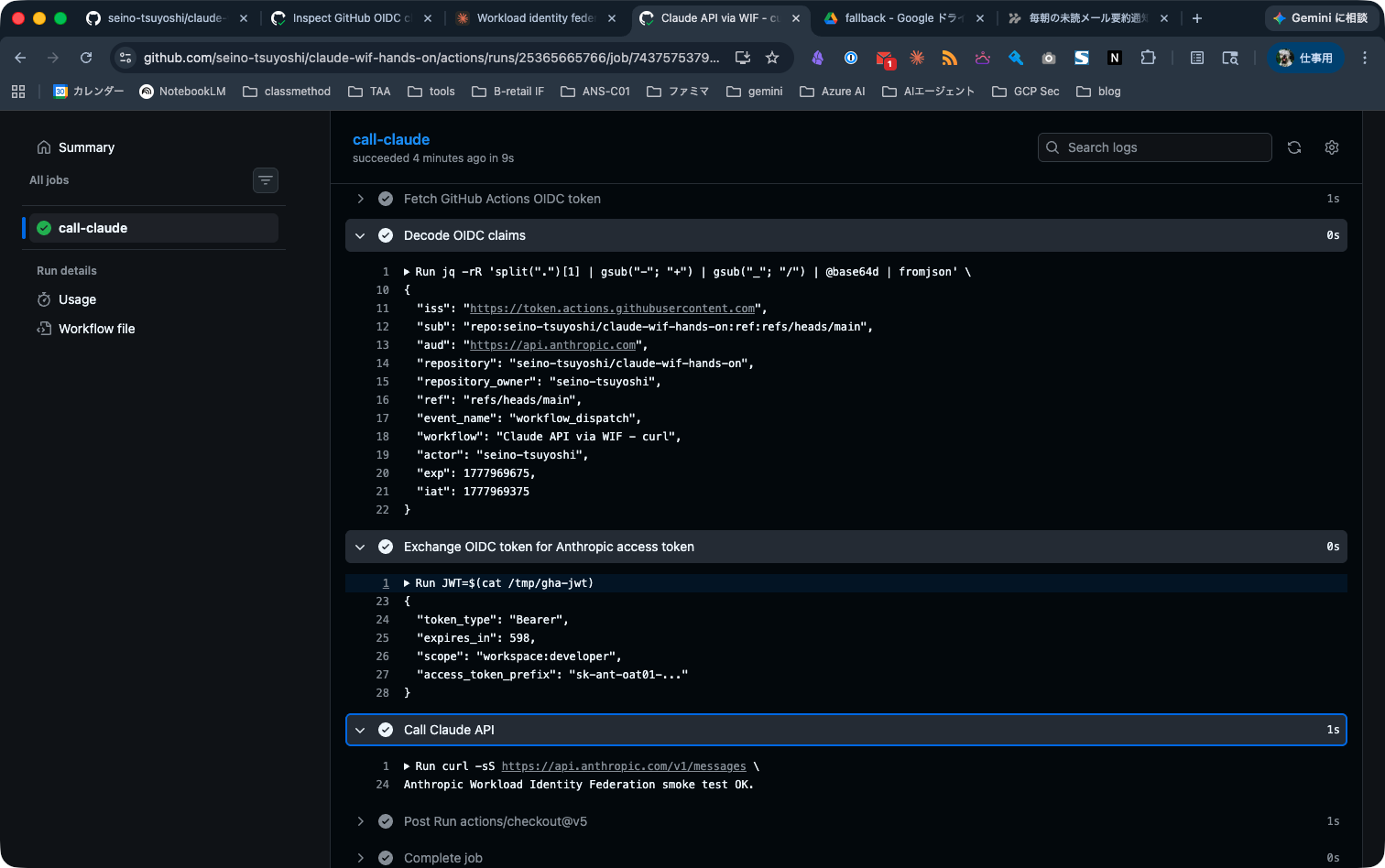
Task: Refresh the logs with the rerun icon
Action: (x=1294, y=147)
